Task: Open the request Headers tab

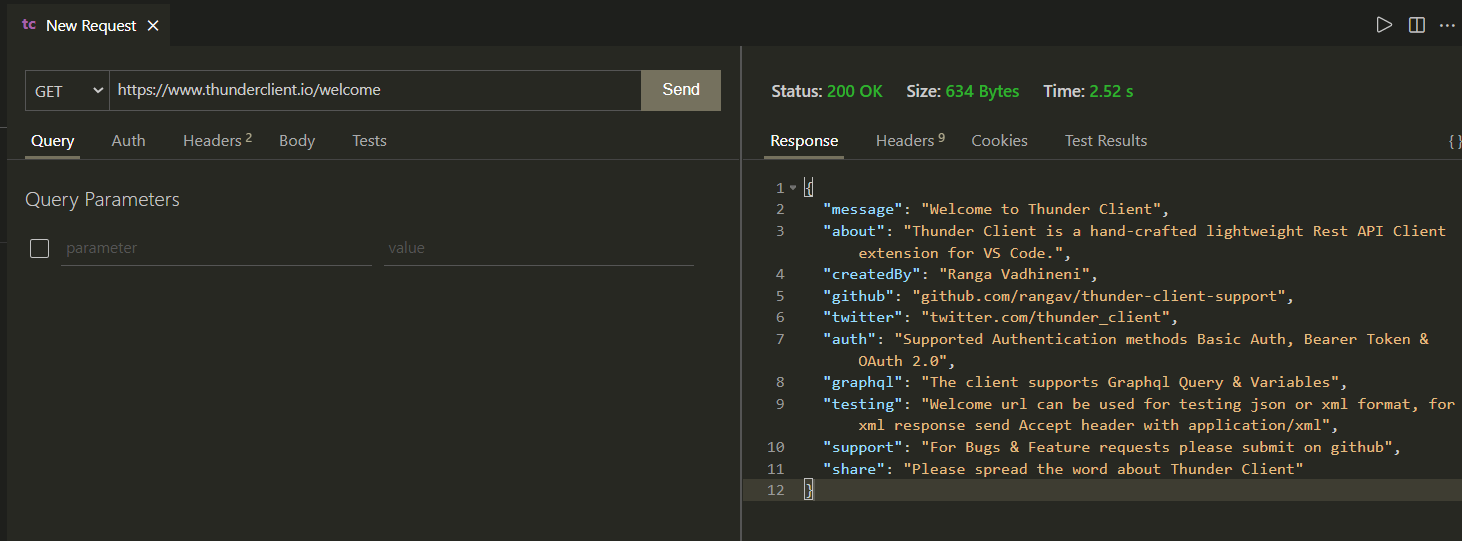Action: pos(217,141)
